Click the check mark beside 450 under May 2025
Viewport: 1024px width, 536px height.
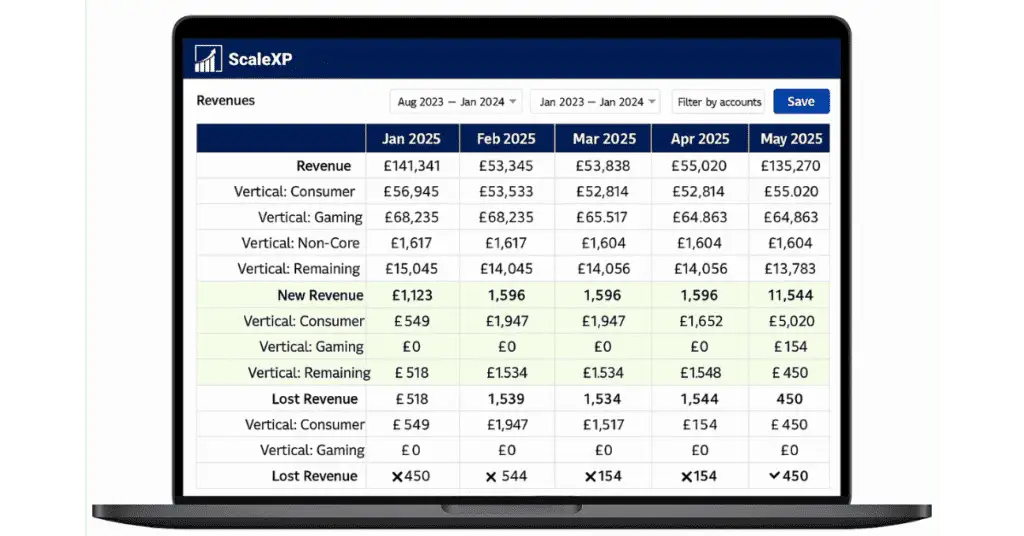pos(775,475)
